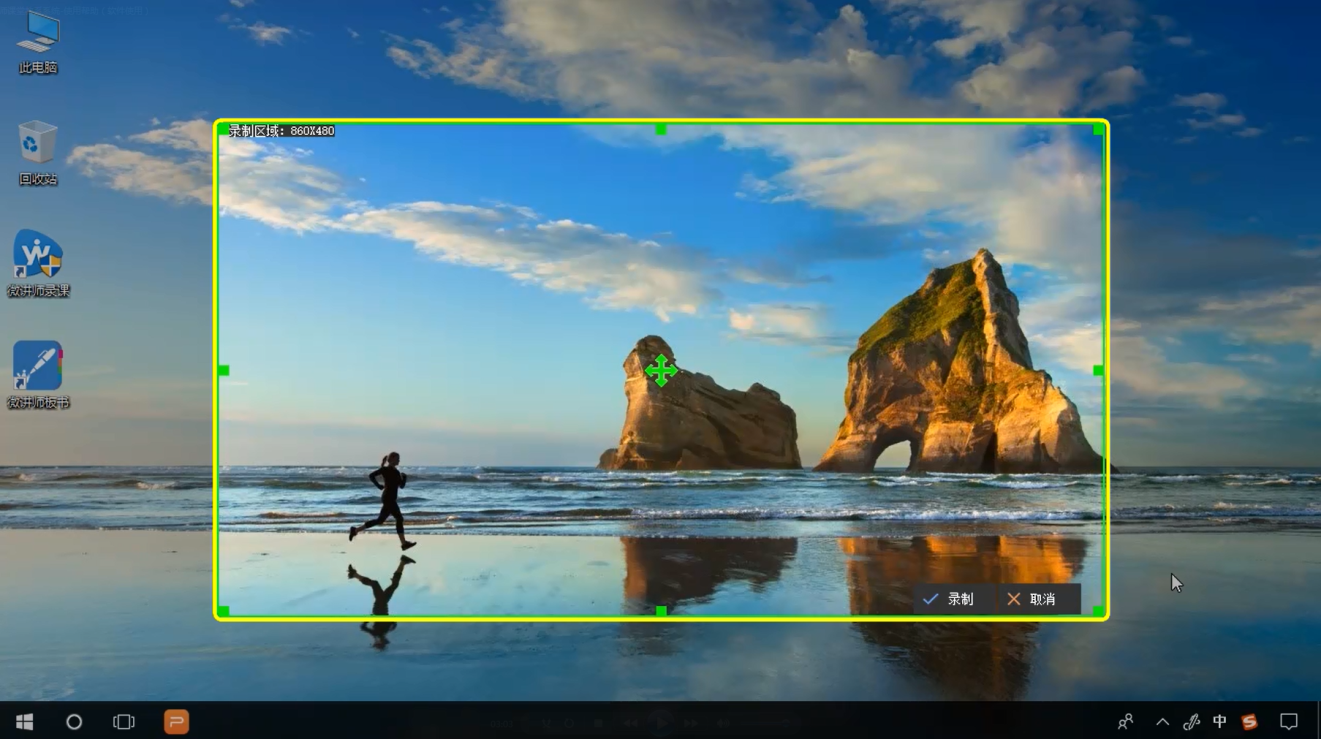This screenshot has height=739, width=1321.
Task: Open the pen Windows Ink tray icon
Action: 1191,721
